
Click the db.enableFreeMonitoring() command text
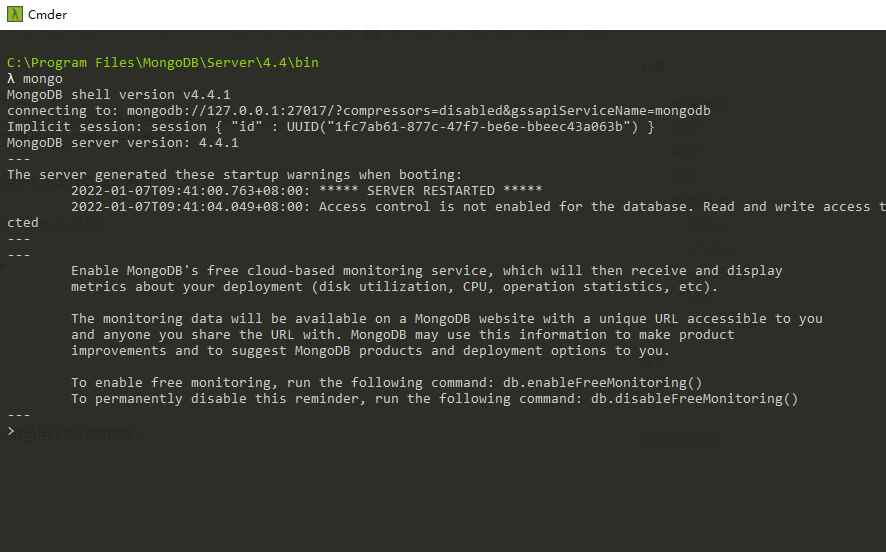click(602, 383)
